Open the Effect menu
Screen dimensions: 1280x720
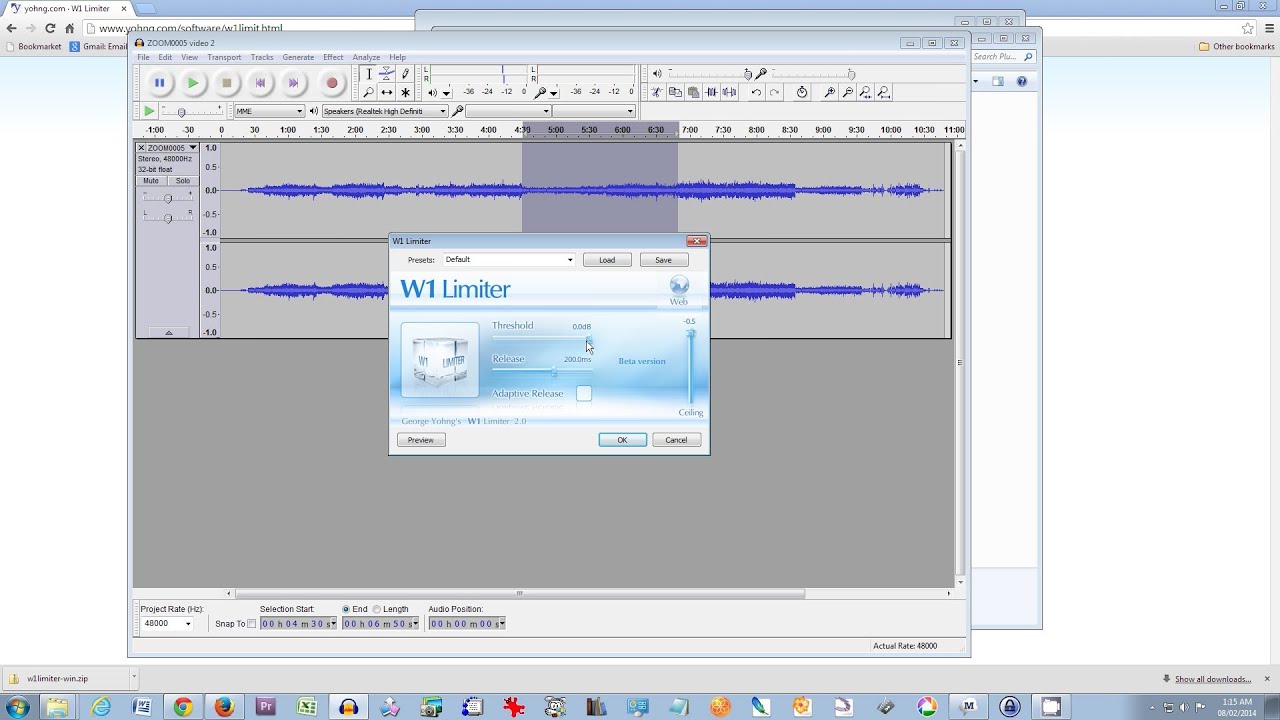[333, 57]
